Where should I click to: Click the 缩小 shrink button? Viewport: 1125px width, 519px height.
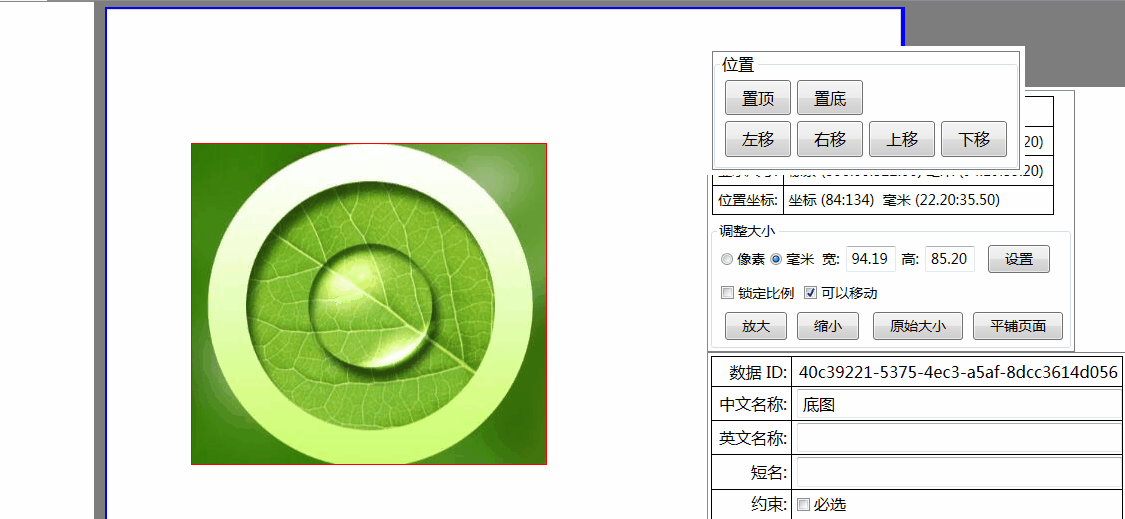click(828, 326)
